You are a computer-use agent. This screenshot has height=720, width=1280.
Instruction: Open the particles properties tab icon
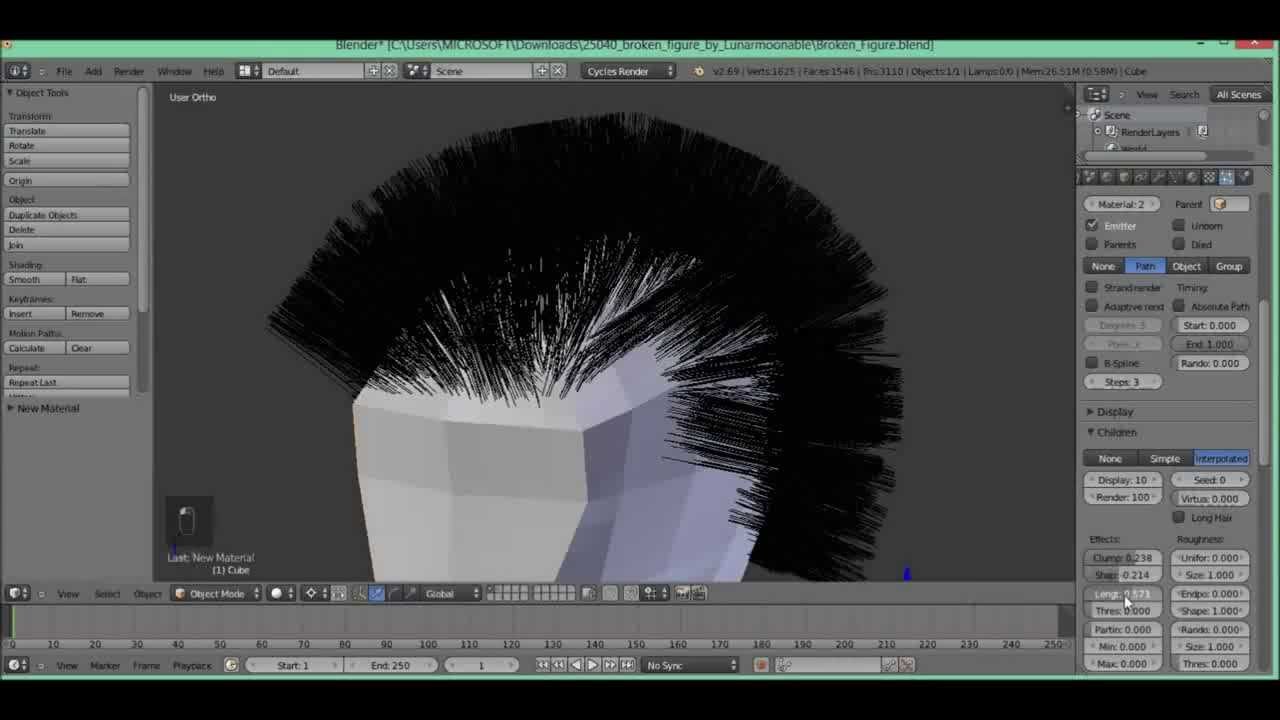pos(1227,177)
